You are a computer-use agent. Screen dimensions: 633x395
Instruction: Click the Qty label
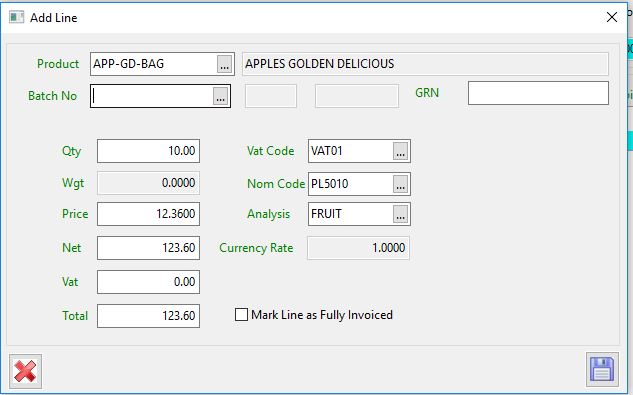[71, 151]
